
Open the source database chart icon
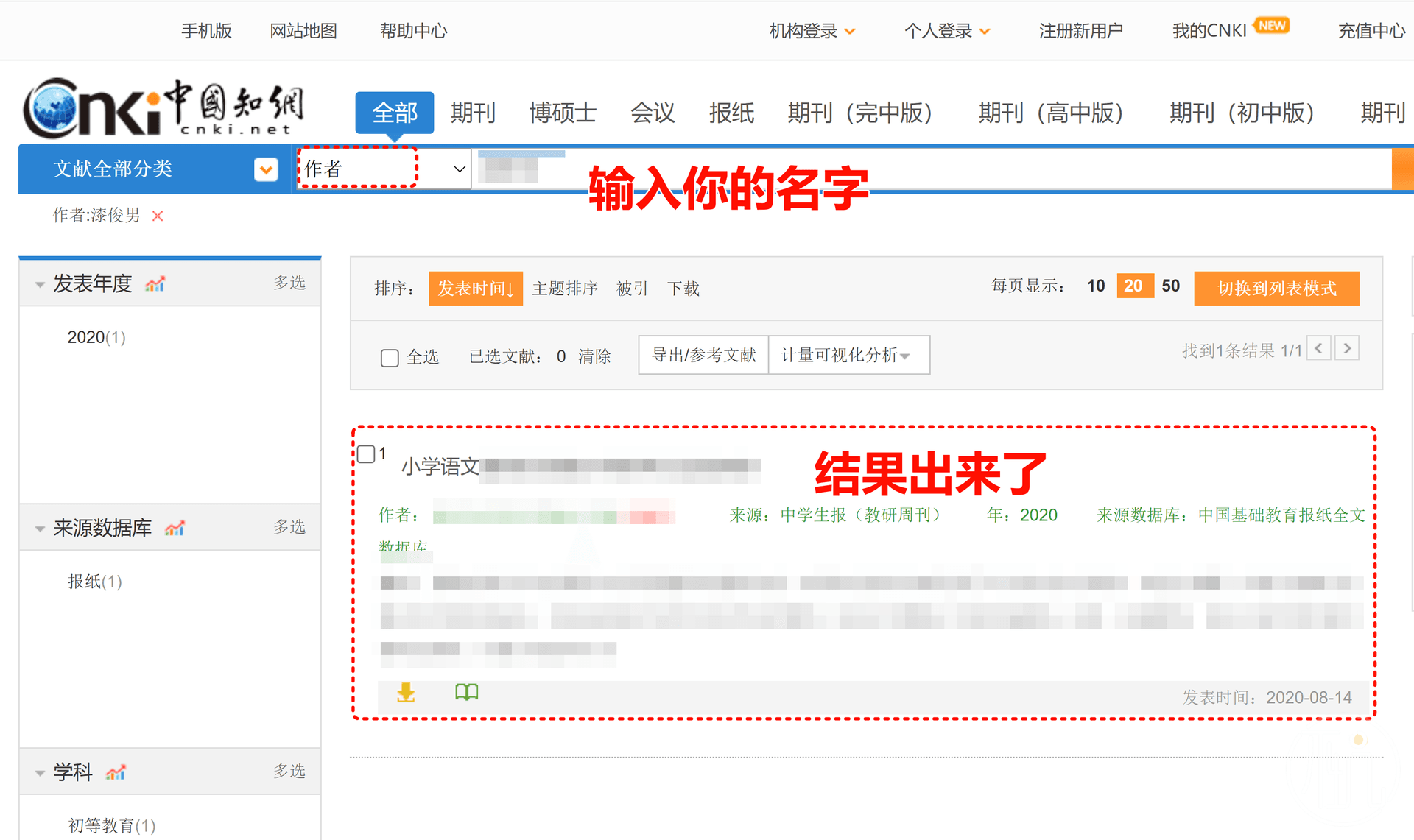(175, 528)
